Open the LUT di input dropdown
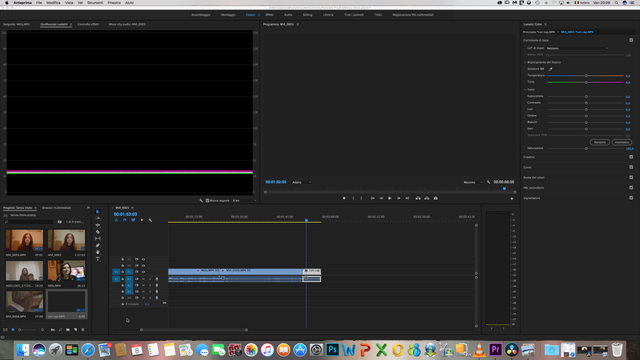This screenshot has width=640, height=360. [x=577, y=48]
